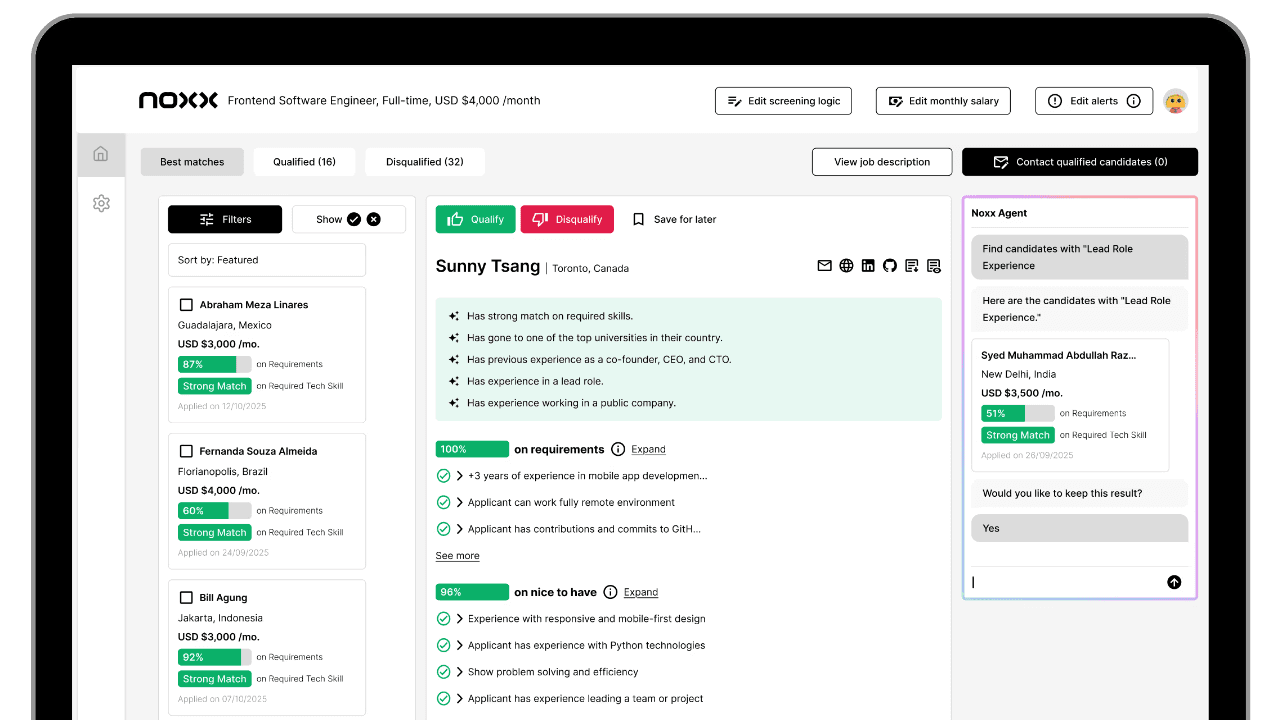Disqualify Sunny Tsang with the red button
The width and height of the screenshot is (1280, 720).
click(x=566, y=219)
